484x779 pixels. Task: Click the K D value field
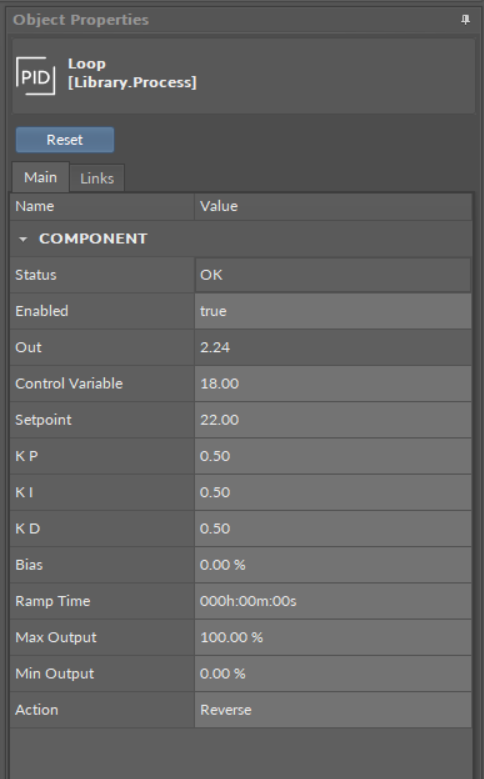333,529
